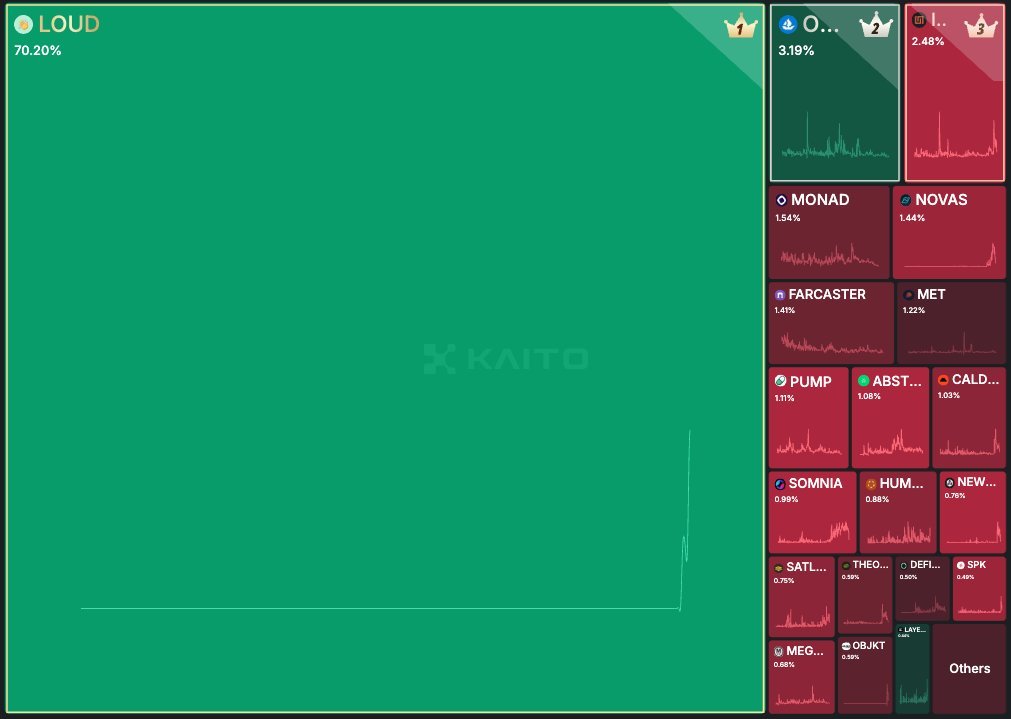Viewport: 1011px width, 719px height.
Task: Open the NOVAS project name
Action: (x=941, y=200)
